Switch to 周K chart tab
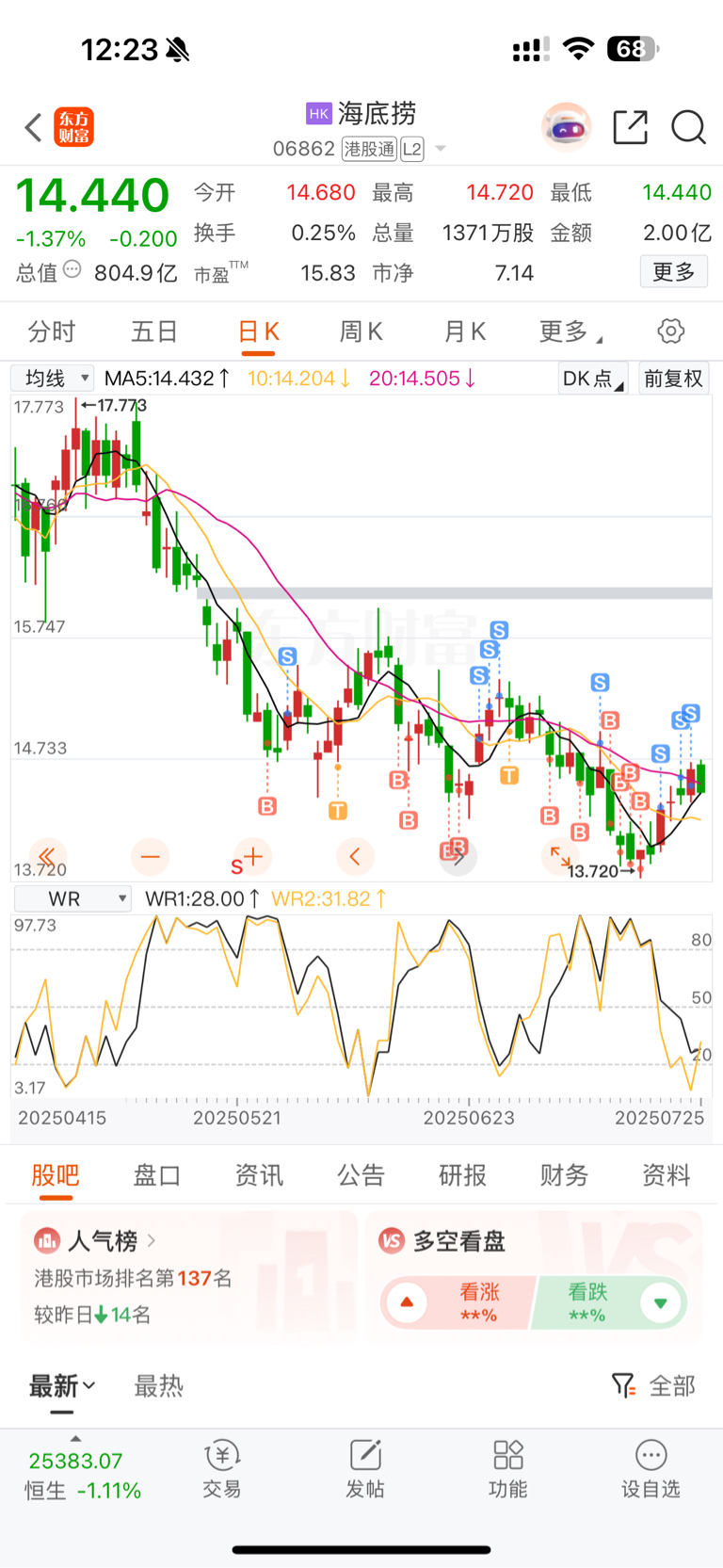 pos(361,331)
